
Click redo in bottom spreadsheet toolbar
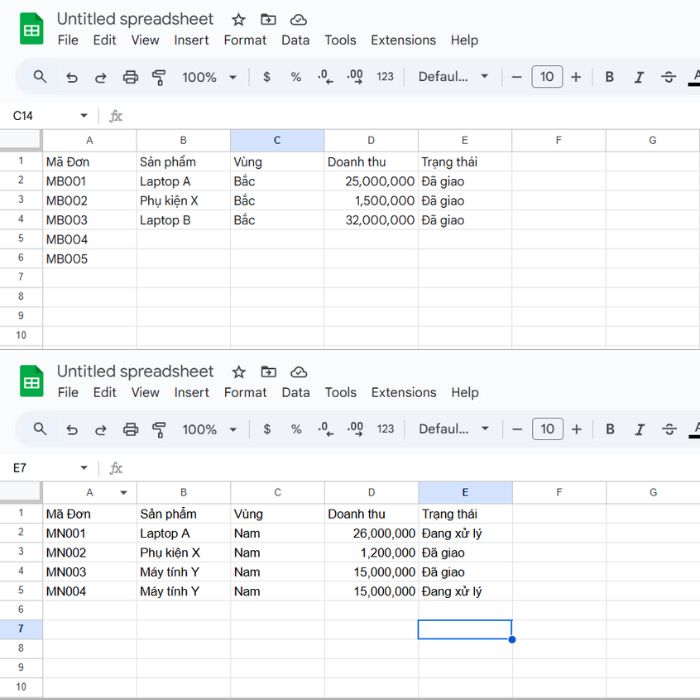pyautogui.click(x=100, y=430)
